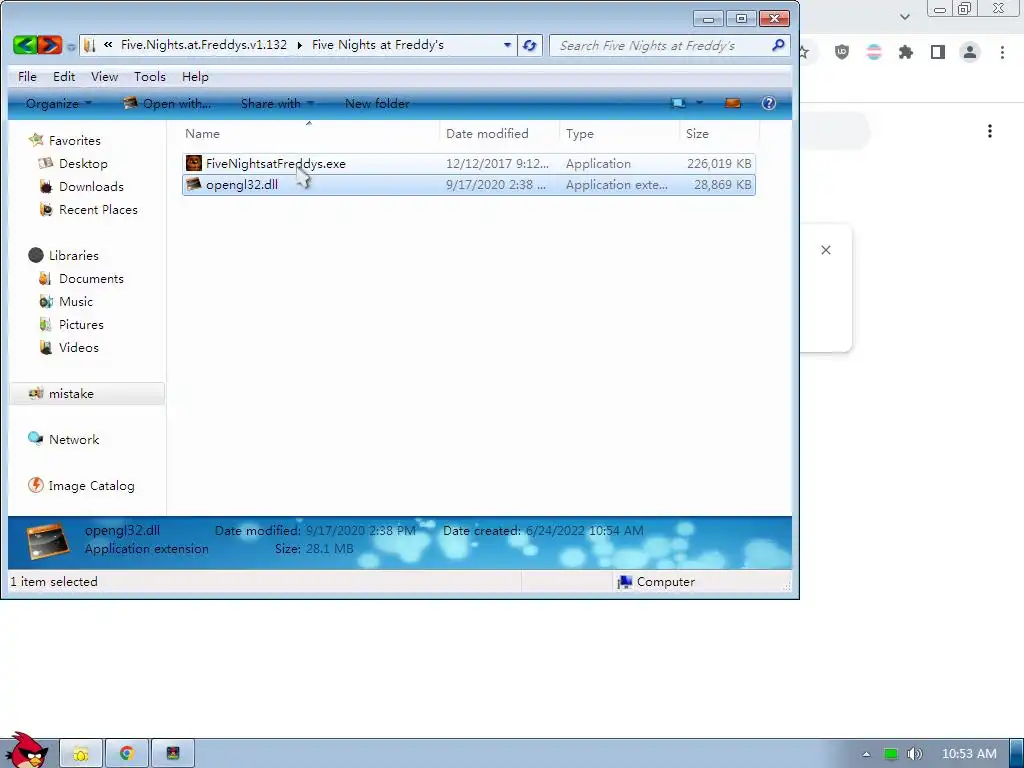Open the page's three-dot options in Chrome

[x=990, y=131]
